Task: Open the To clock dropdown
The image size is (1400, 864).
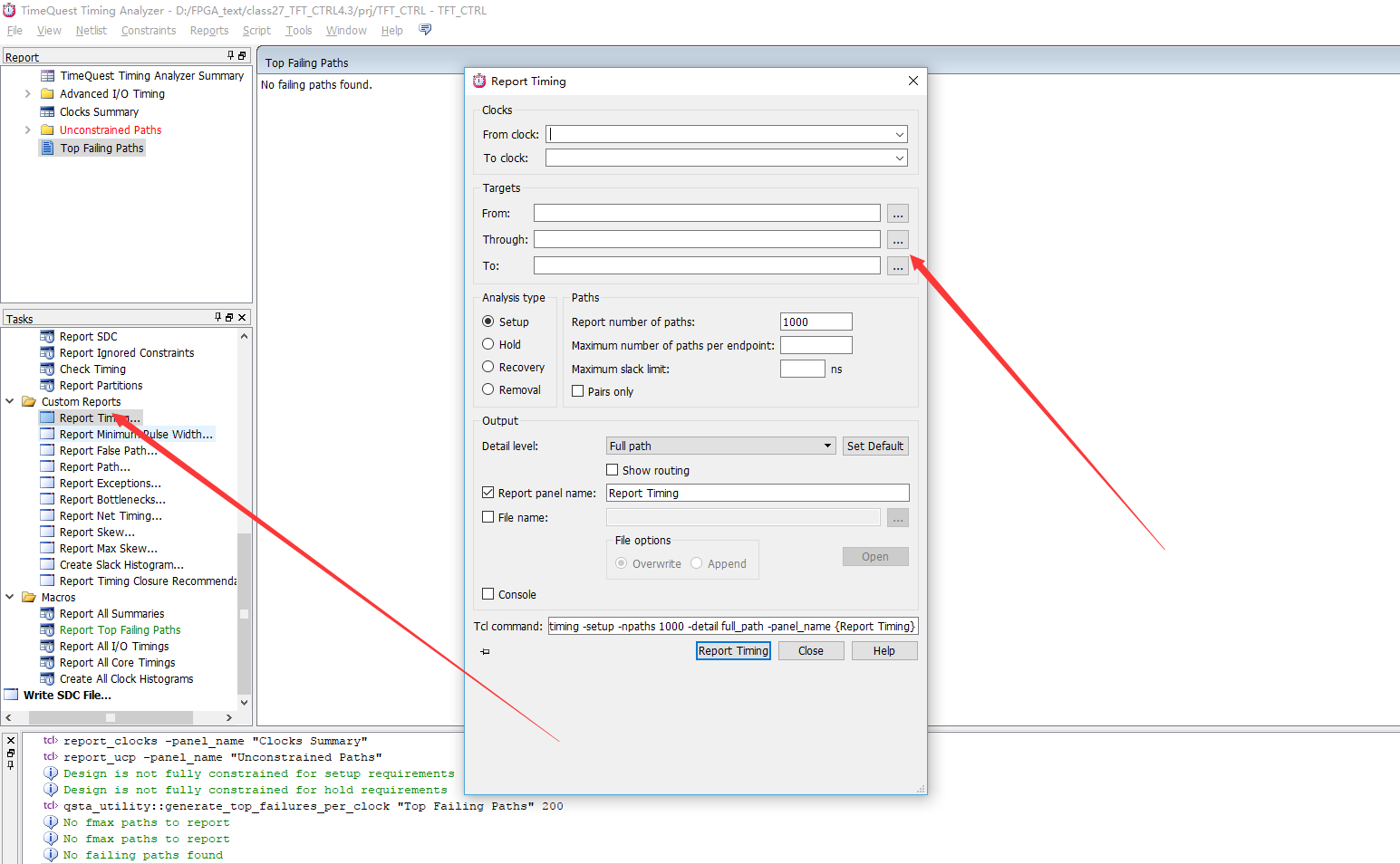Action: click(899, 158)
